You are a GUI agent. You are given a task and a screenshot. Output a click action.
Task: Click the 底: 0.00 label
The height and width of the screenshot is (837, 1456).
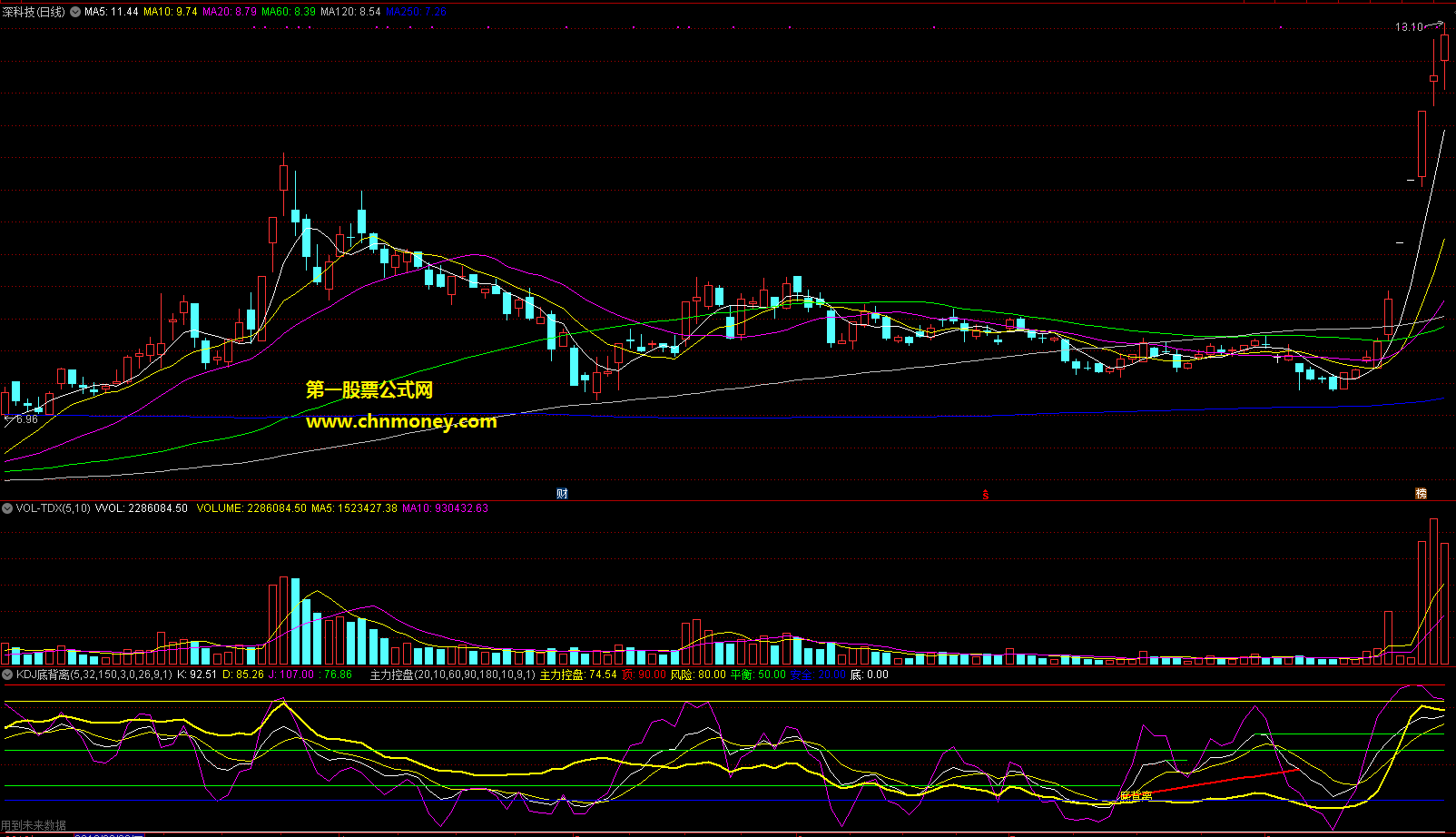coord(870,675)
